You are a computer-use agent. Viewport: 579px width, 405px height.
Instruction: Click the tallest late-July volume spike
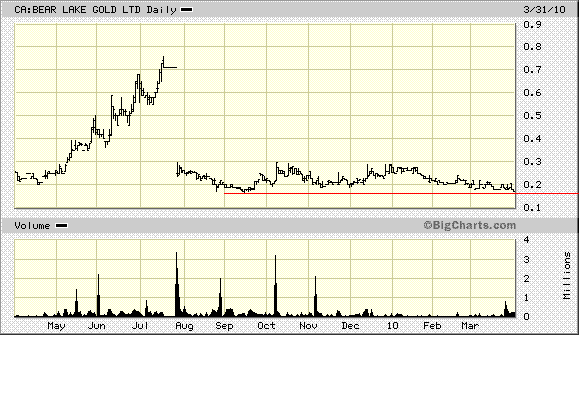(x=177, y=284)
